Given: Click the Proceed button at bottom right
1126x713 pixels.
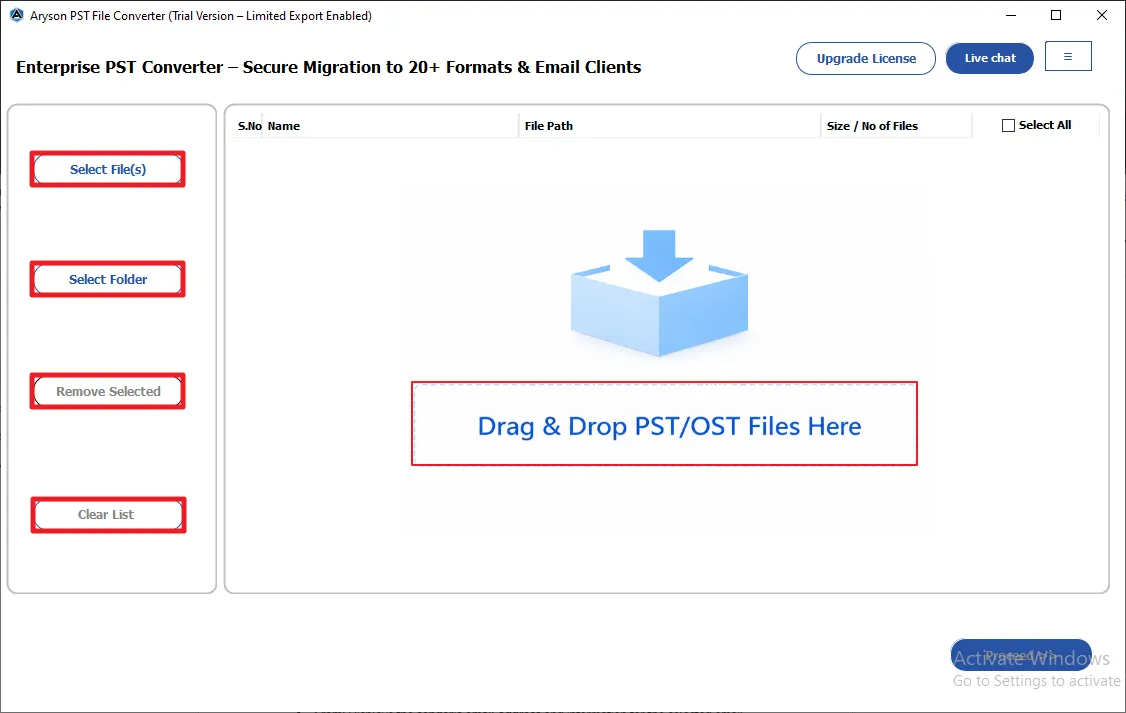Looking at the screenshot, I should pos(1020,655).
